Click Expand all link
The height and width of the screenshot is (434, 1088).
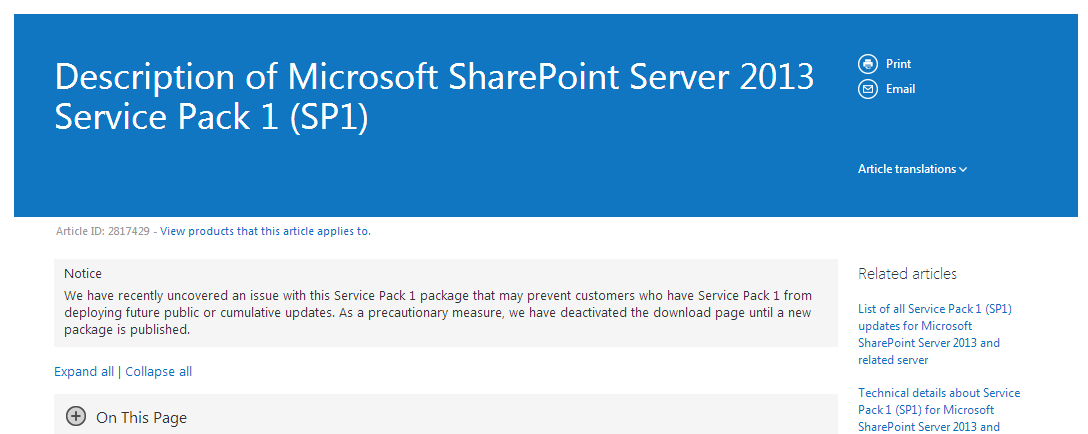tap(84, 372)
